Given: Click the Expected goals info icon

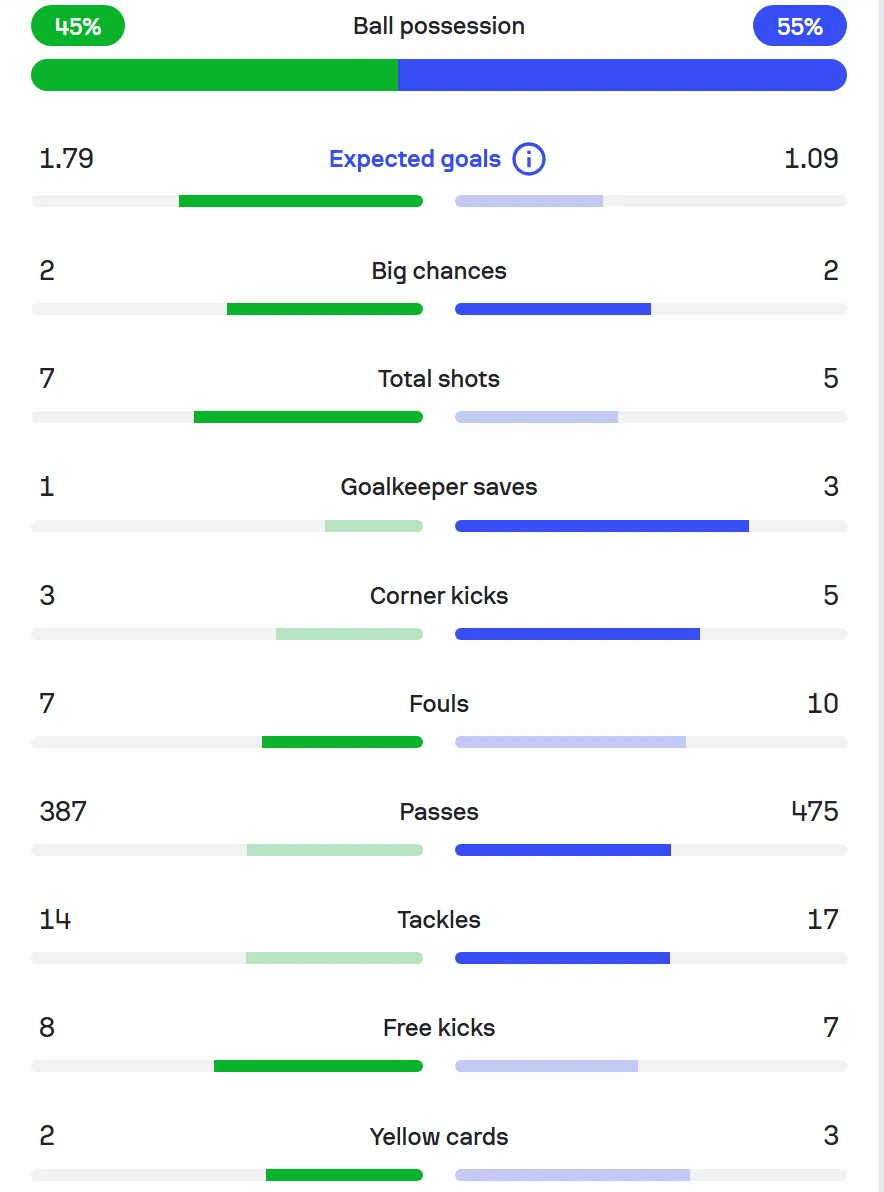Looking at the screenshot, I should pos(528,159).
